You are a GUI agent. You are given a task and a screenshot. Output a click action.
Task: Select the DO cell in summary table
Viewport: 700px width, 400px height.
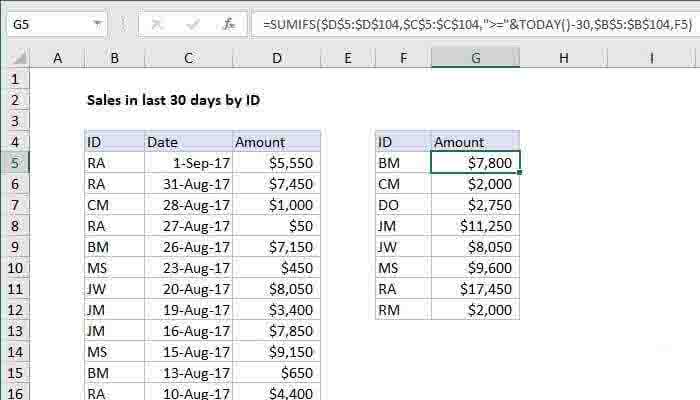(x=402, y=205)
